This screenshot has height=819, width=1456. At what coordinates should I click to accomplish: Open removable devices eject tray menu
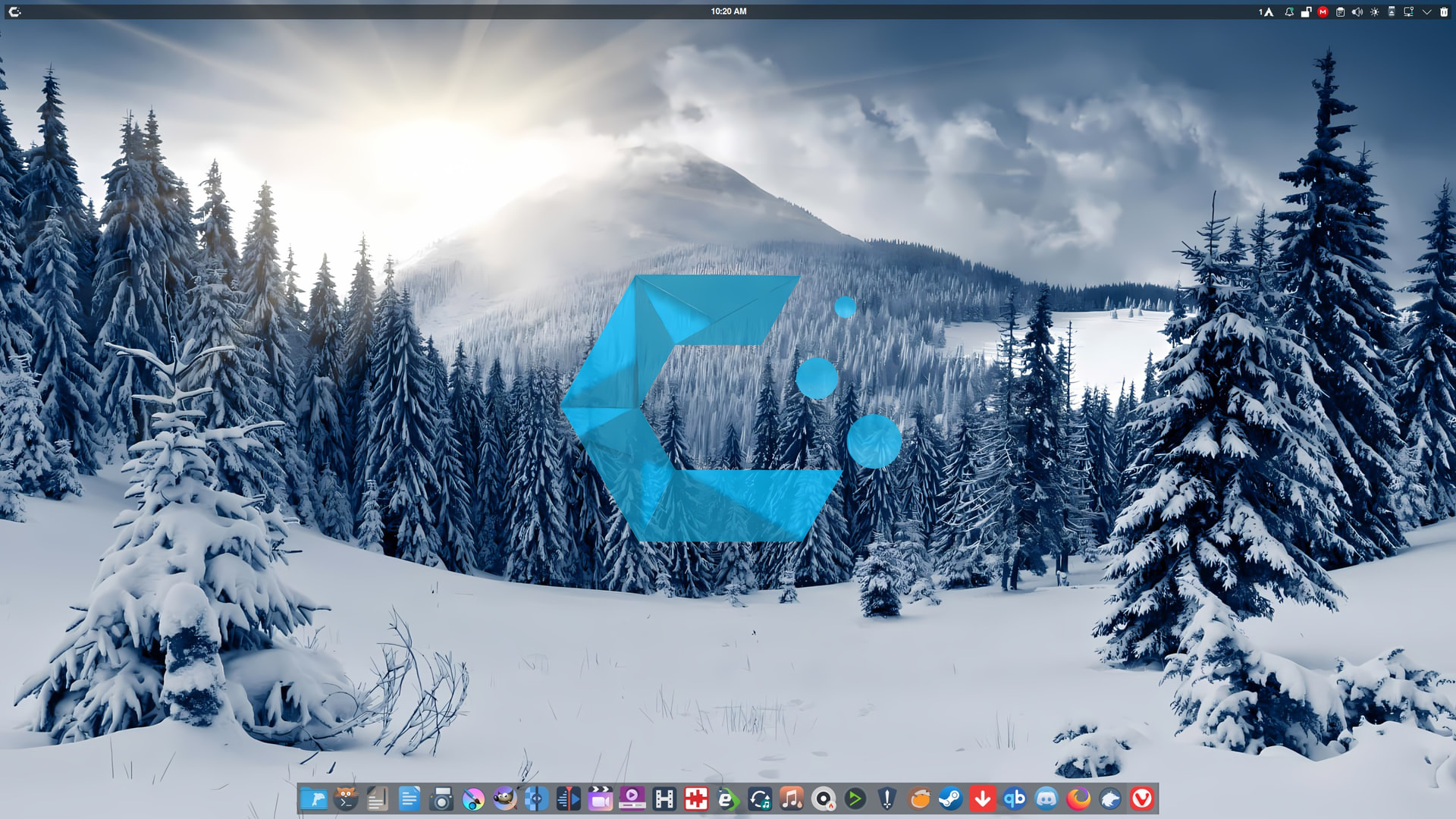(1392, 12)
